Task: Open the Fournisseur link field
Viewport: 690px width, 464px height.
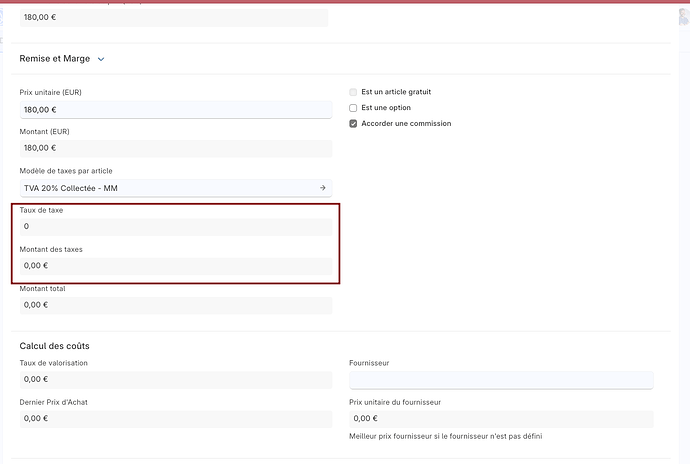Action: [x=500, y=380]
